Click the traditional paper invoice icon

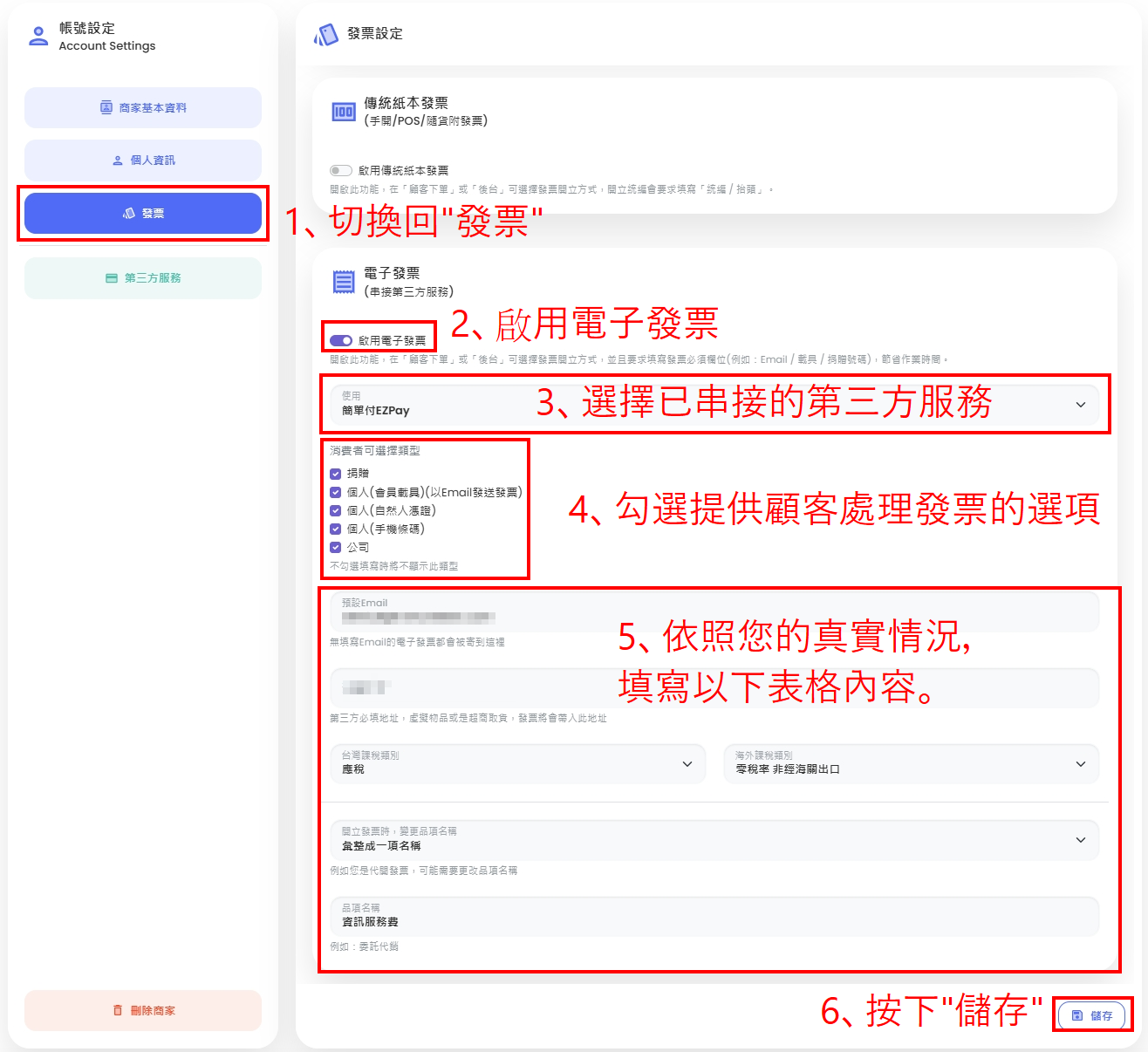343,112
